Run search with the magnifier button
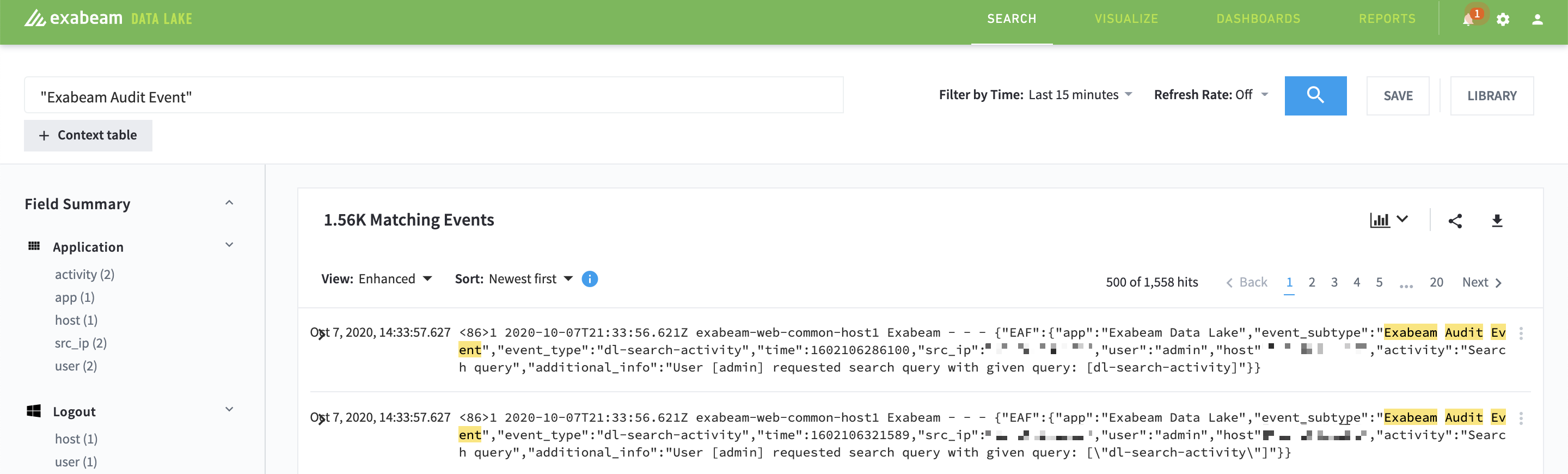 click(1315, 96)
